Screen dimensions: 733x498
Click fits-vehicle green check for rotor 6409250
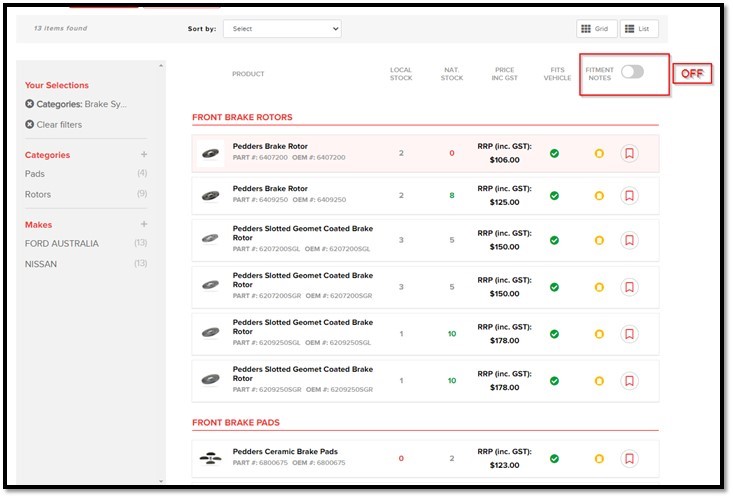(x=554, y=195)
